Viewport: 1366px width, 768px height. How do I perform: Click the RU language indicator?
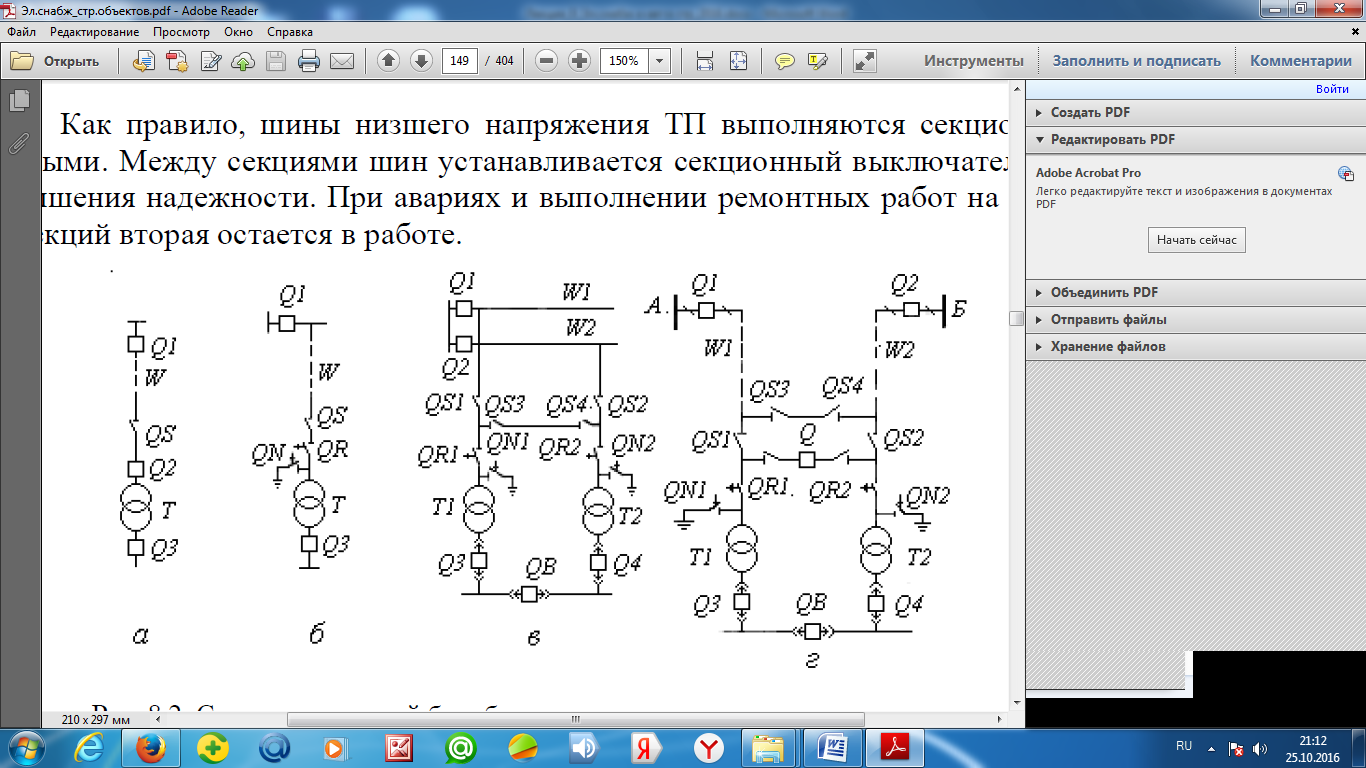click(x=1184, y=746)
